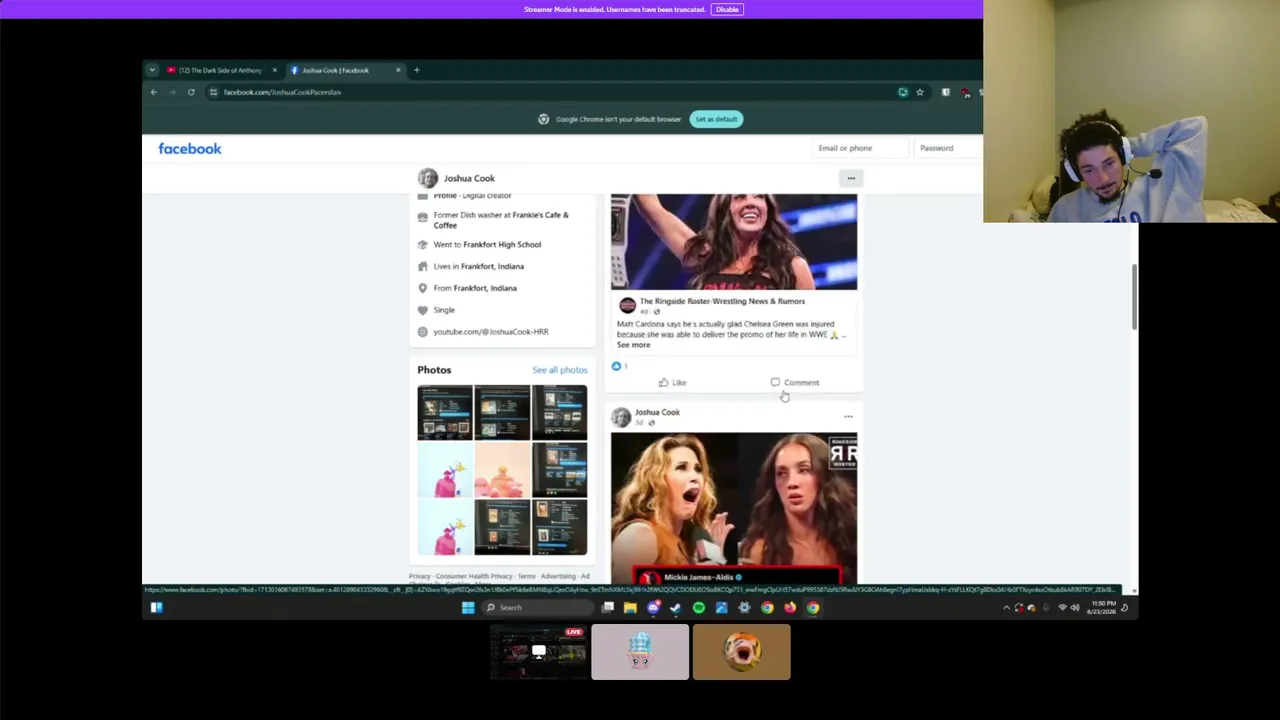Open the Privacy footer link

click(420, 576)
